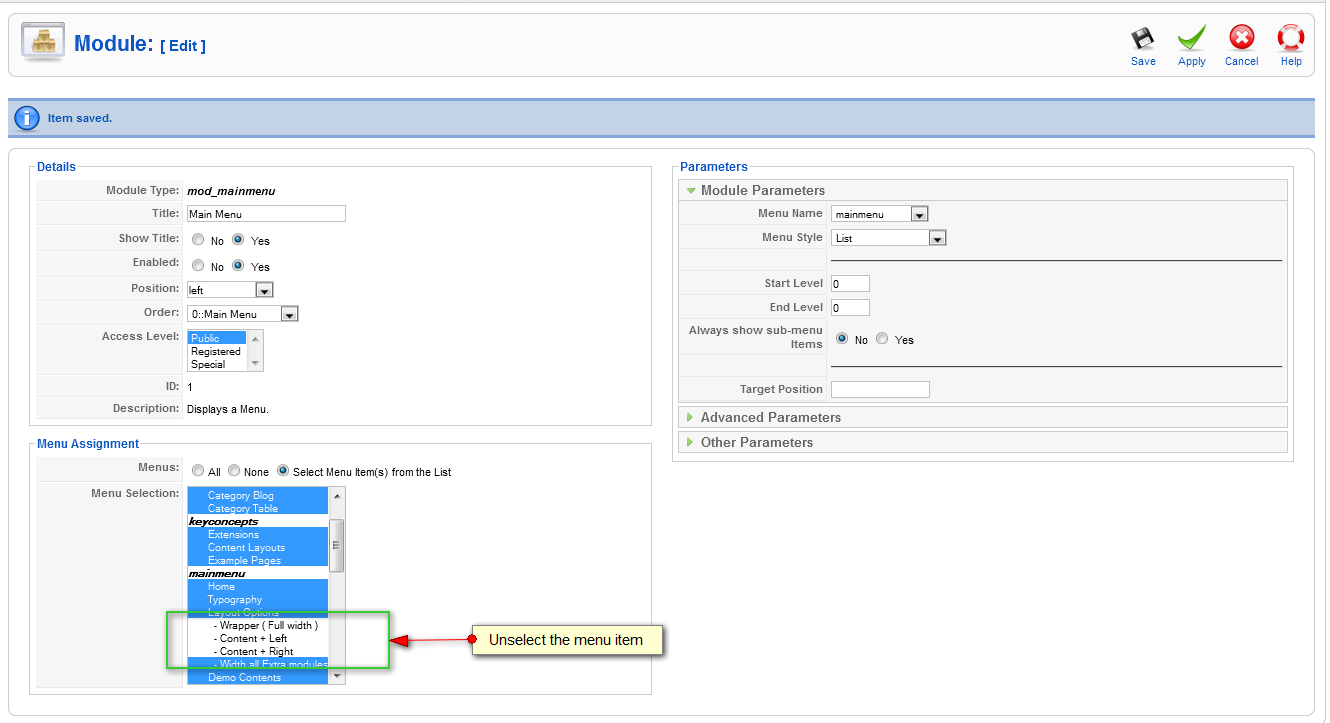Open the Menu Style dropdown
This screenshot has height=723, width=1330.
888,238
